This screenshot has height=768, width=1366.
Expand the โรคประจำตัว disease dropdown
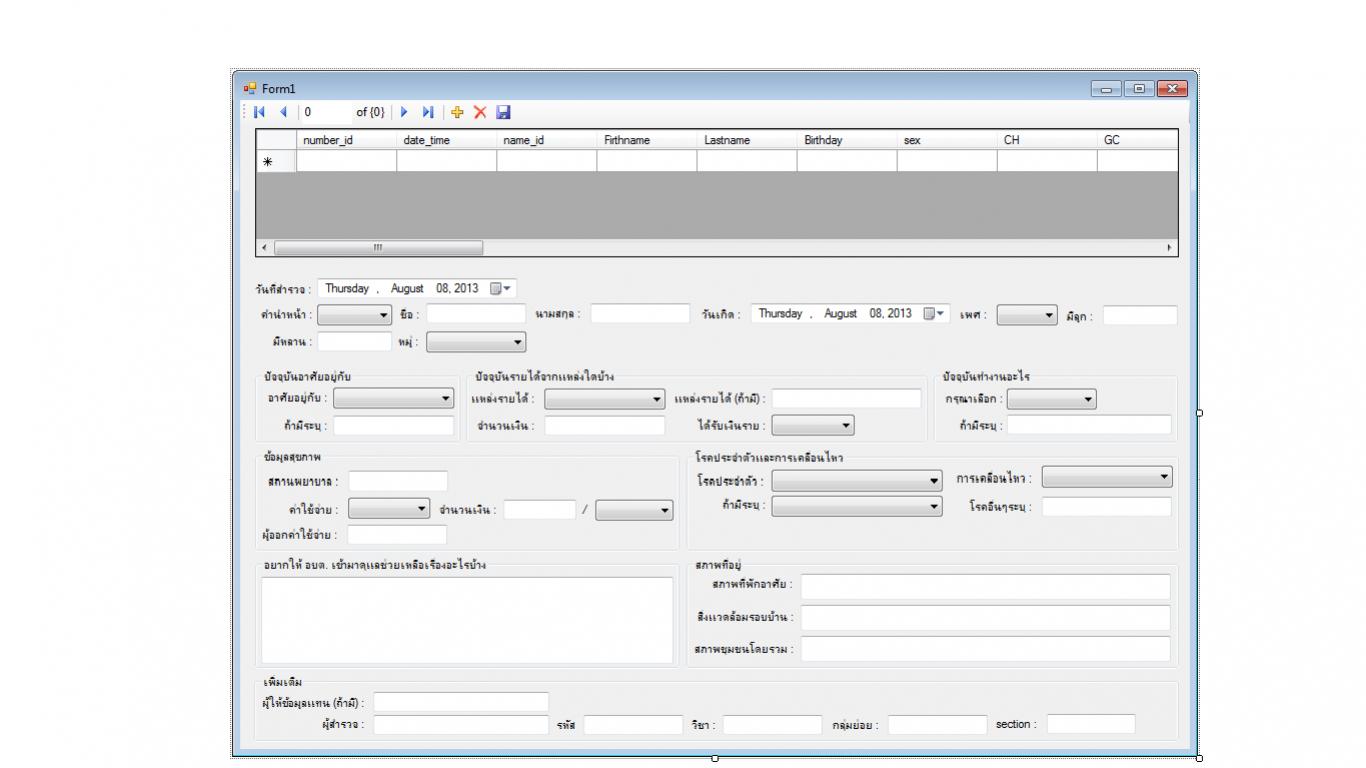857,481
